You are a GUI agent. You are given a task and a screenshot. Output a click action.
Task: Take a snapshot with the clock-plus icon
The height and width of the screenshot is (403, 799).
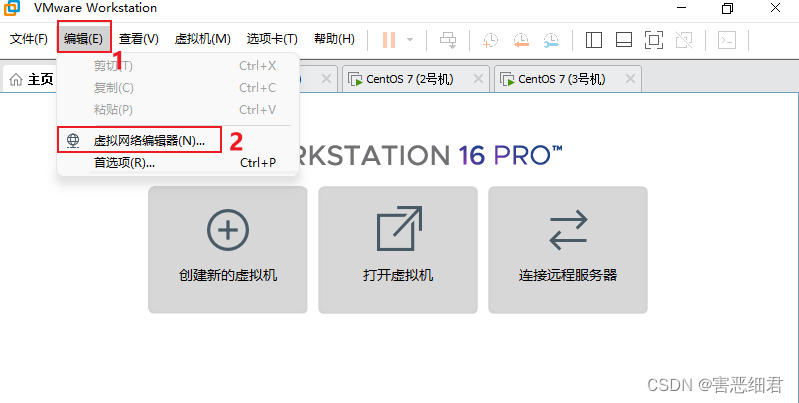(x=490, y=40)
